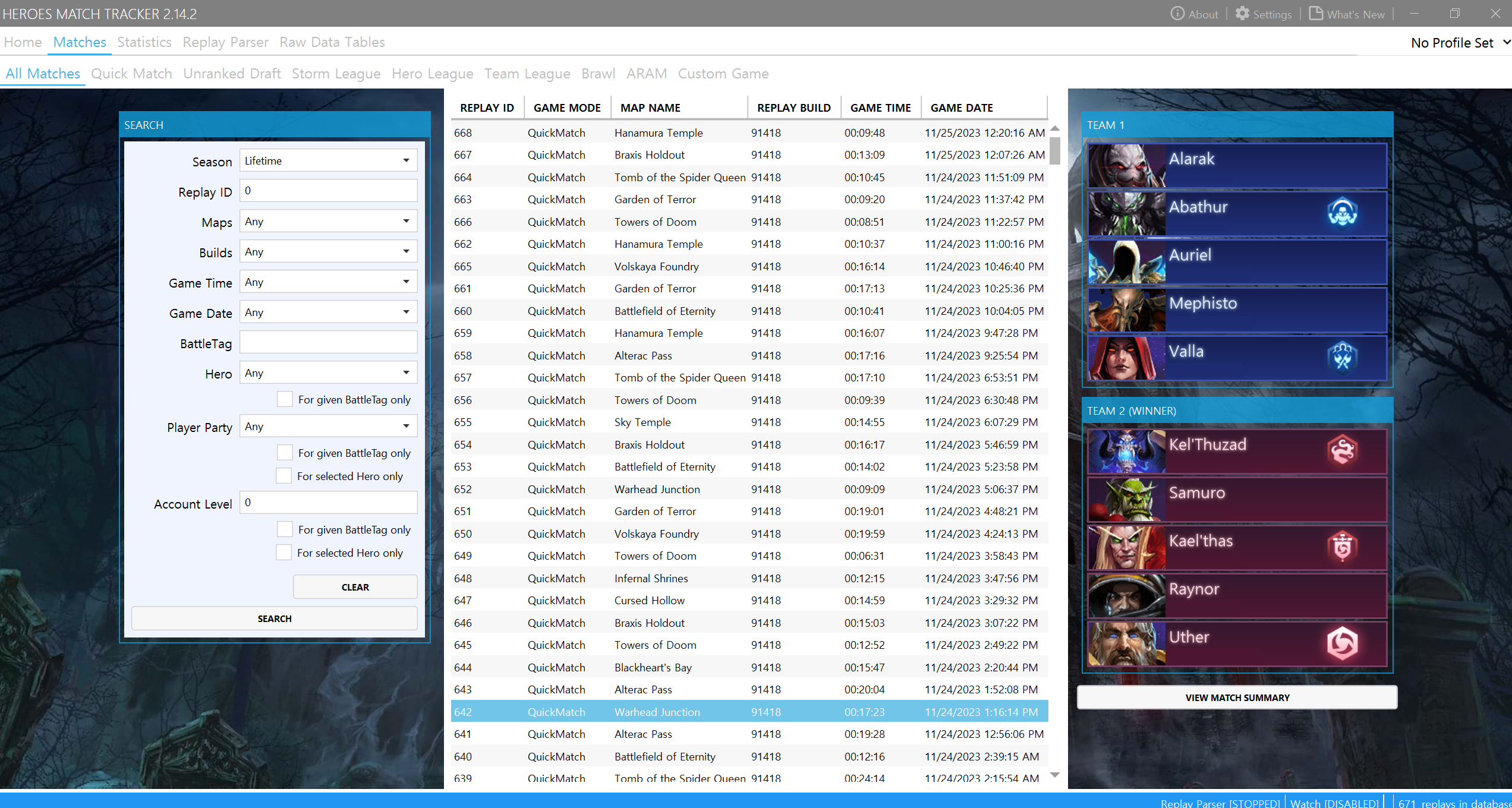
Task: Switch to the Statistics tab
Action: tap(144, 42)
